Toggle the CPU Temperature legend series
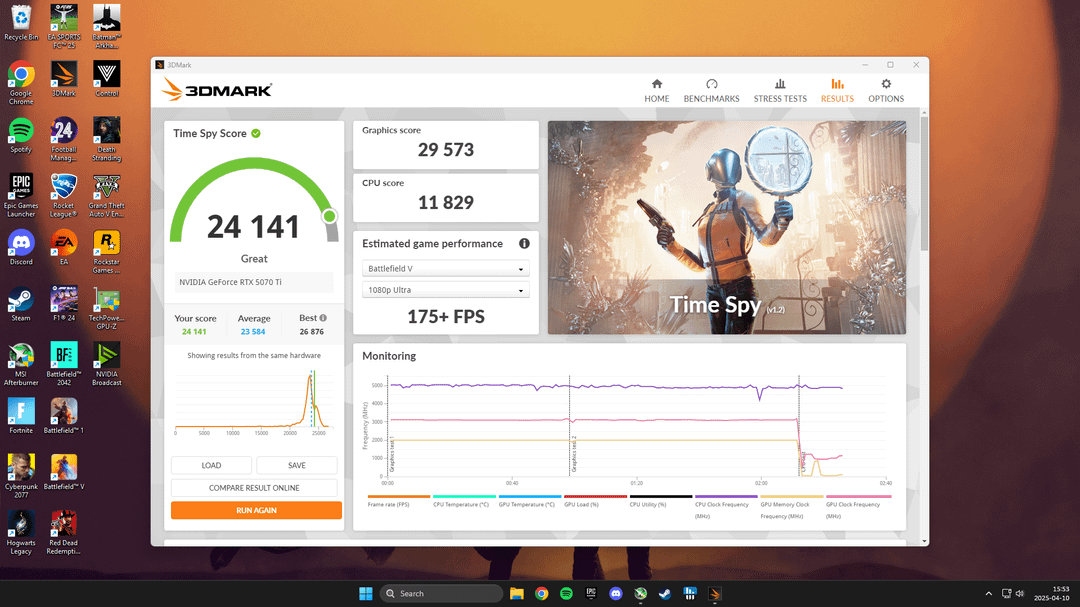Image resolution: width=1080 pixels, height=607 pixels. coord(464,502)
